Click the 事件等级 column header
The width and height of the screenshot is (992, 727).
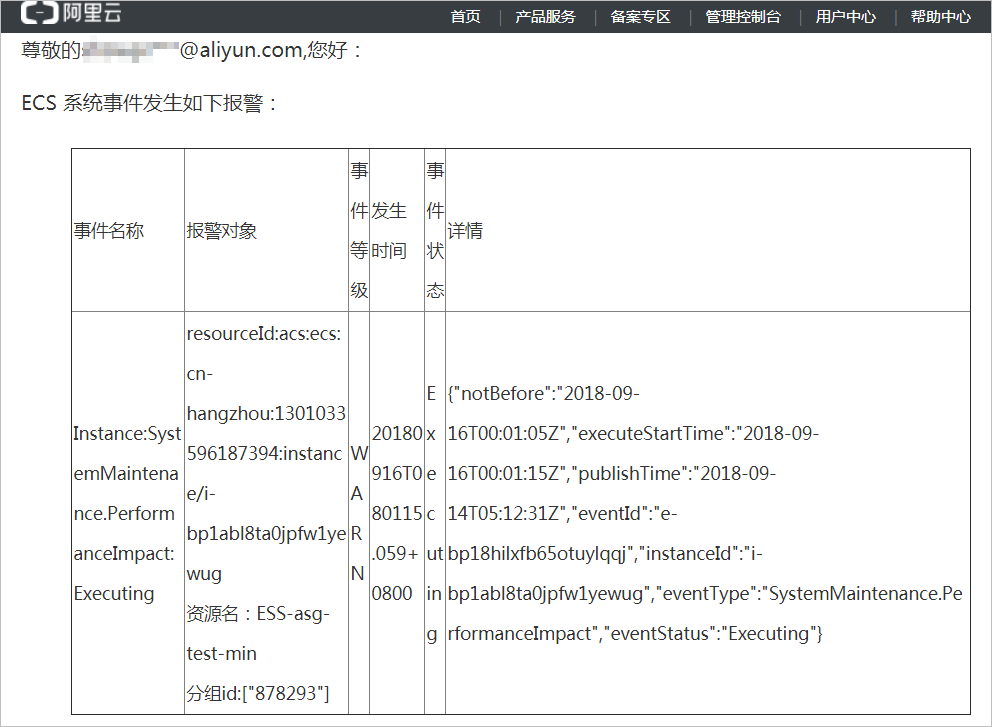click(359, 230)
